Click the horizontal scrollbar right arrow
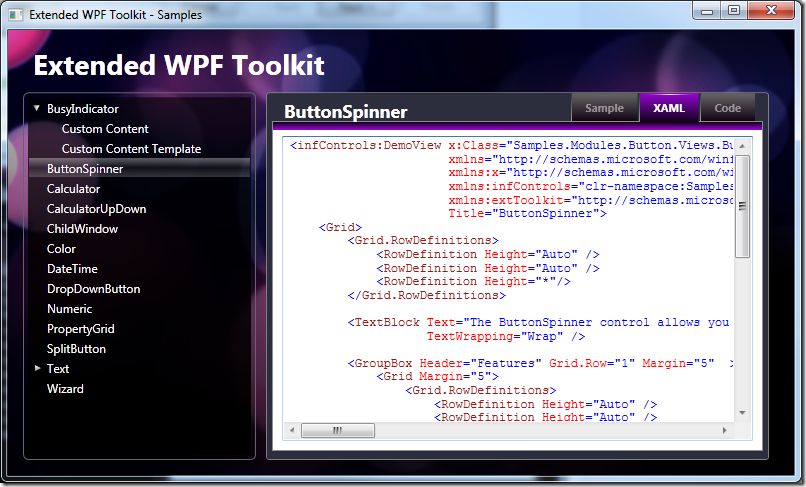806x487 pixels. coord(725,430)
